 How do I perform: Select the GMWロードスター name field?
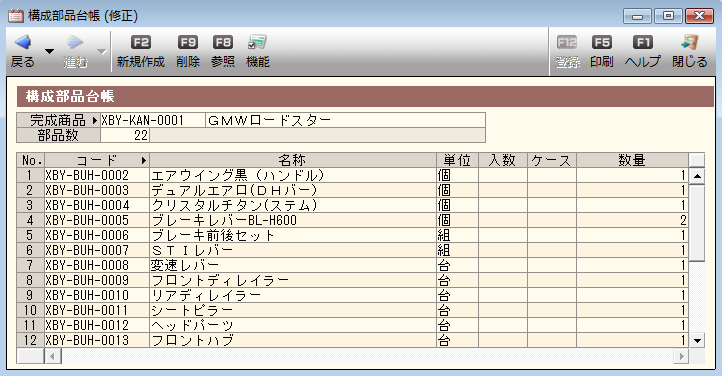pos(345,121)
